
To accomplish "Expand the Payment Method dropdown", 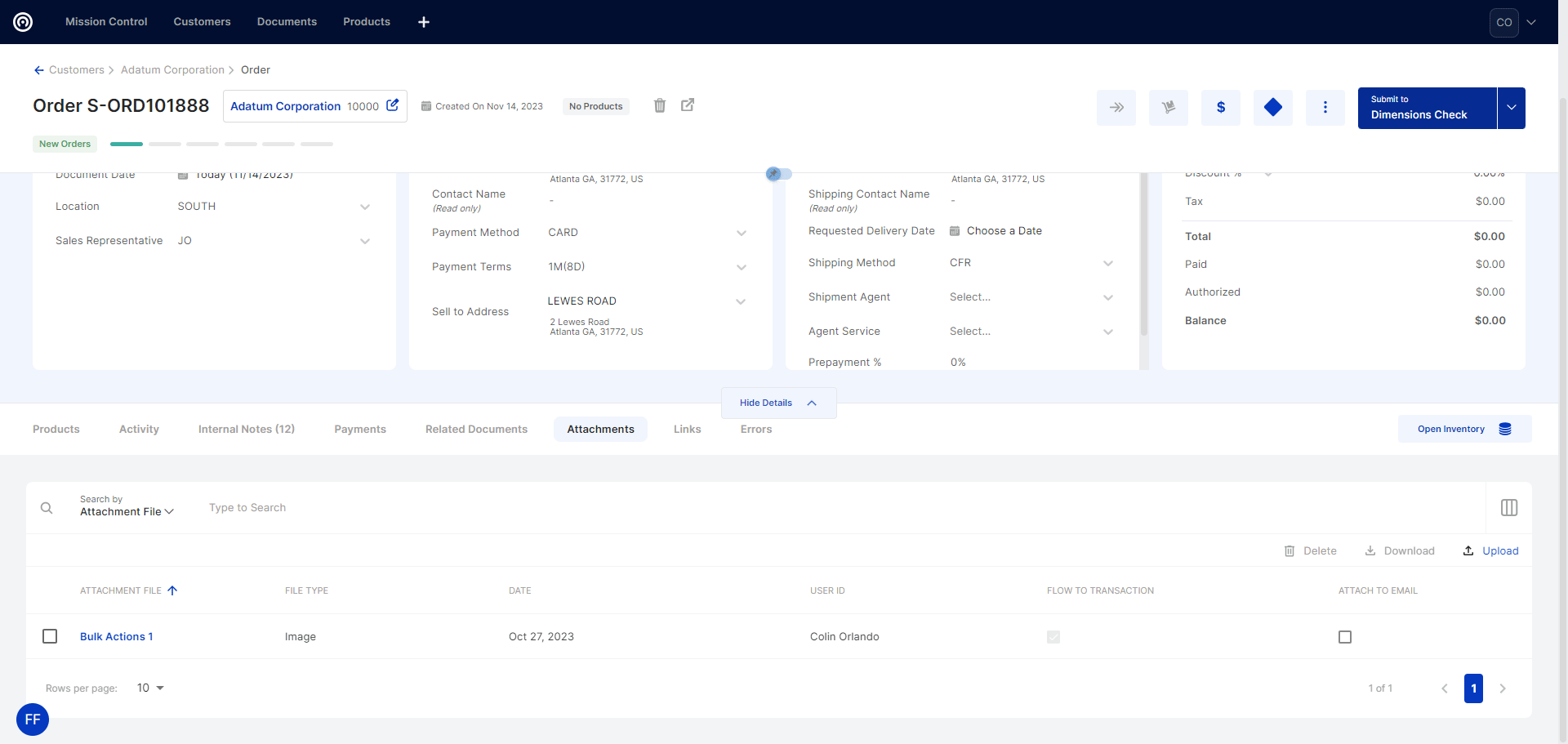I will 741,233.
